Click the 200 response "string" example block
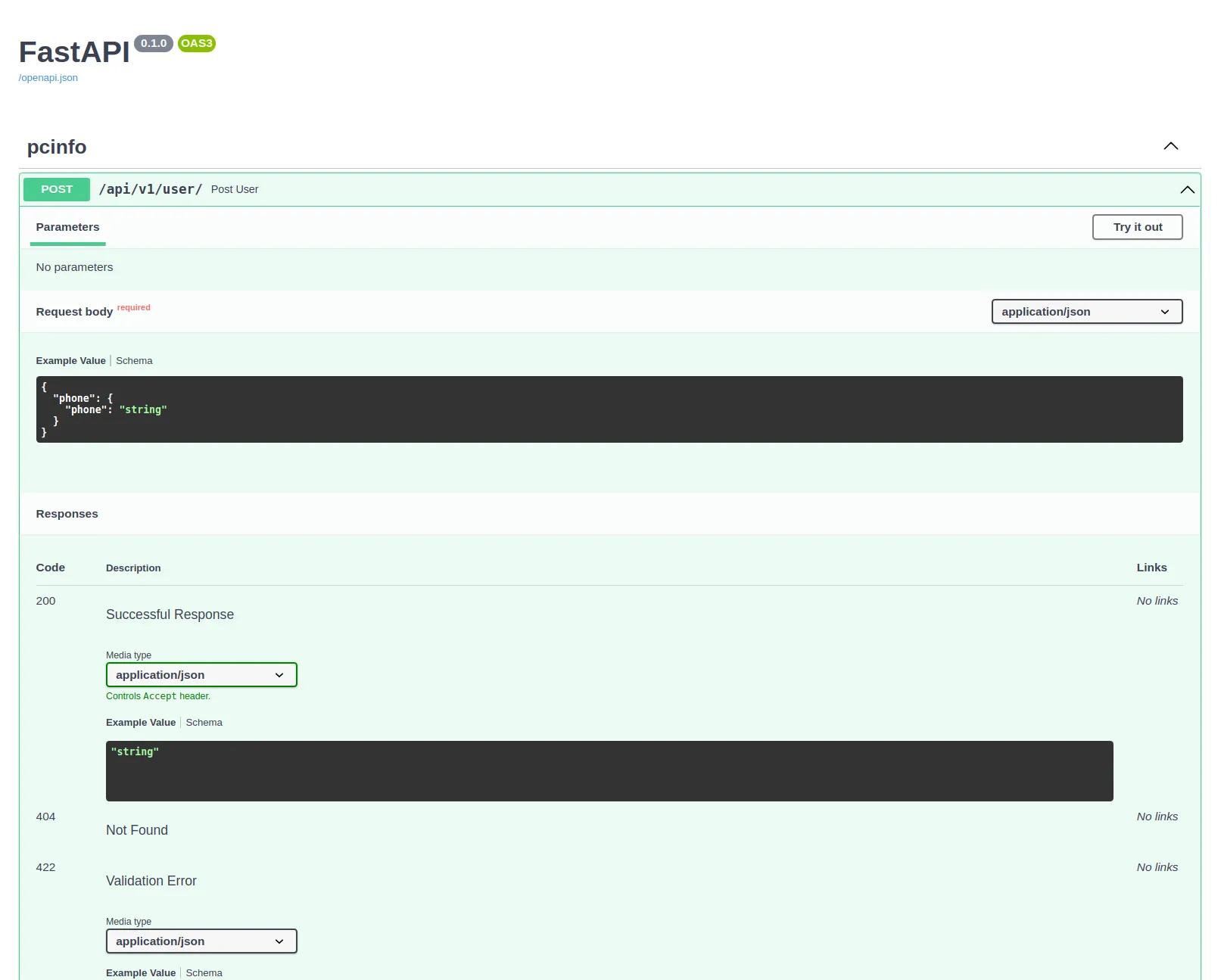 (609, 771)
